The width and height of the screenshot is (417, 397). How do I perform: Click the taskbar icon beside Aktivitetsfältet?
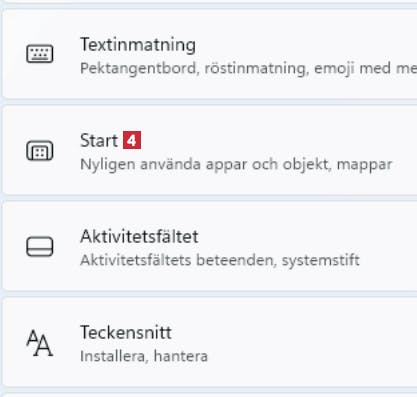40,247
